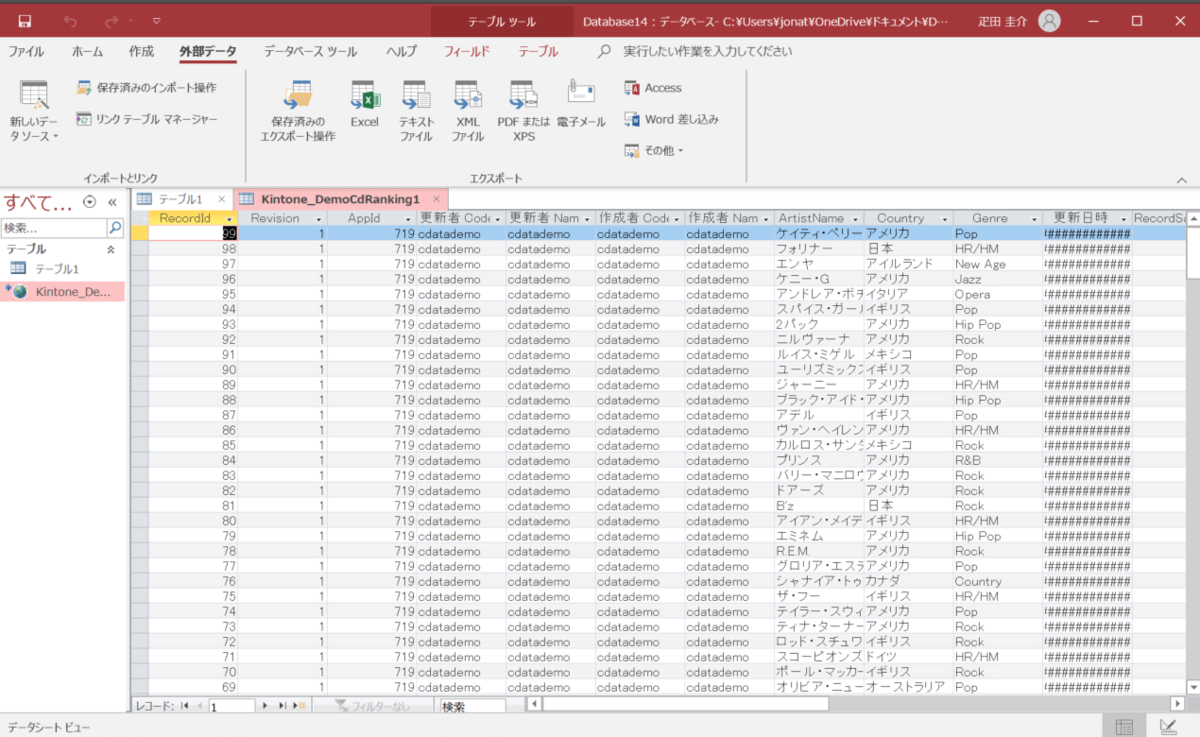Click the Word 差し込み button

point(671,119)
